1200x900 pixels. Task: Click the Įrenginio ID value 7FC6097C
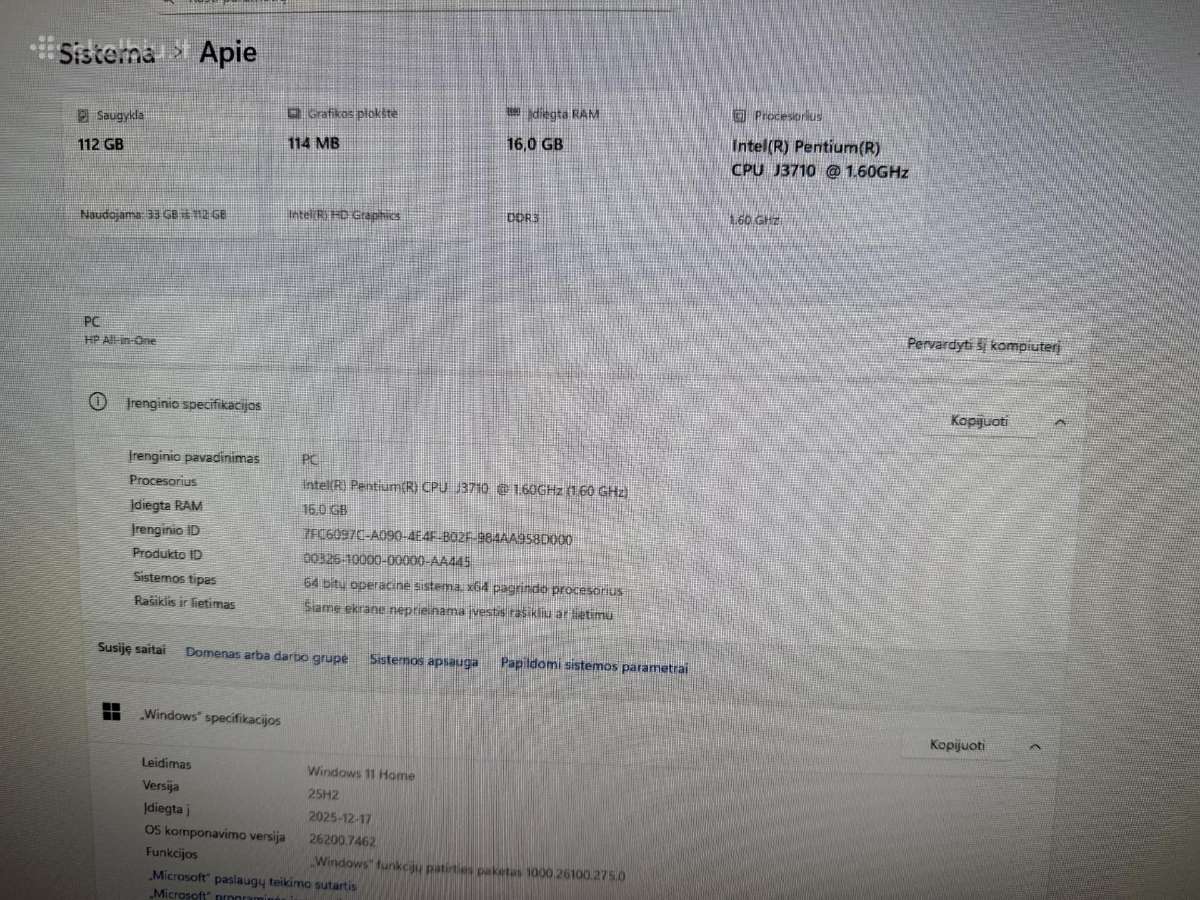[x=437, y=538]
